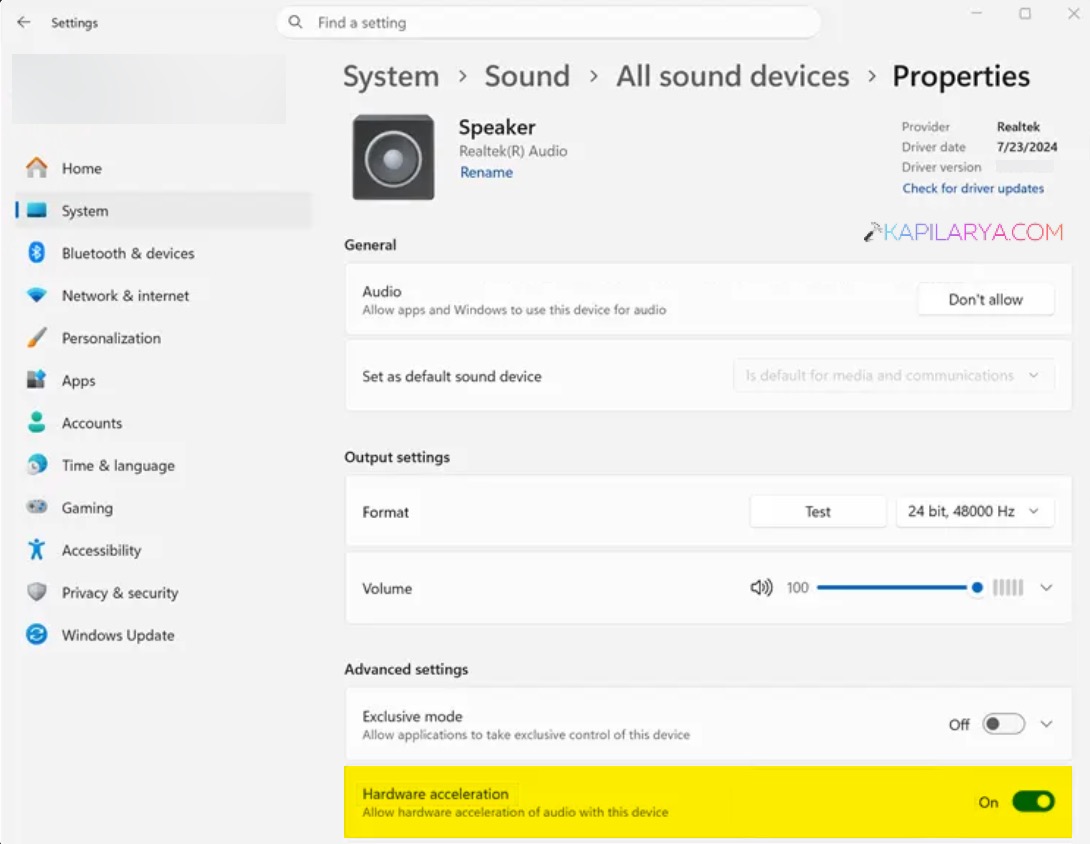Click the Realtek(R) Audio subtitle
Image resolution: width=1090 pixels, height=844 pixels.
point(513,151)
